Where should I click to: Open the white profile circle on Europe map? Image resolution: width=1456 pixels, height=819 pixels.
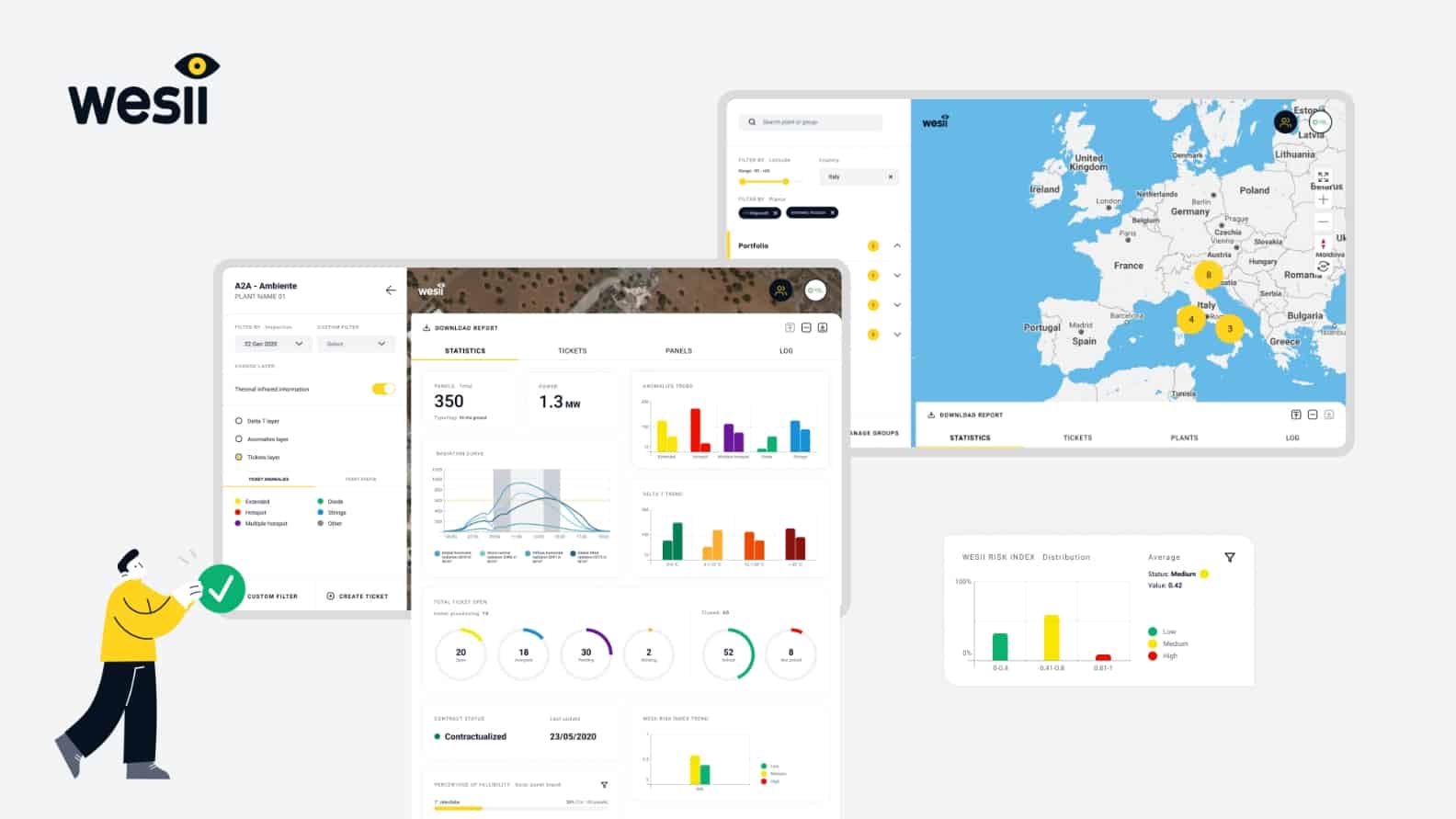[x=1320, y=121]
